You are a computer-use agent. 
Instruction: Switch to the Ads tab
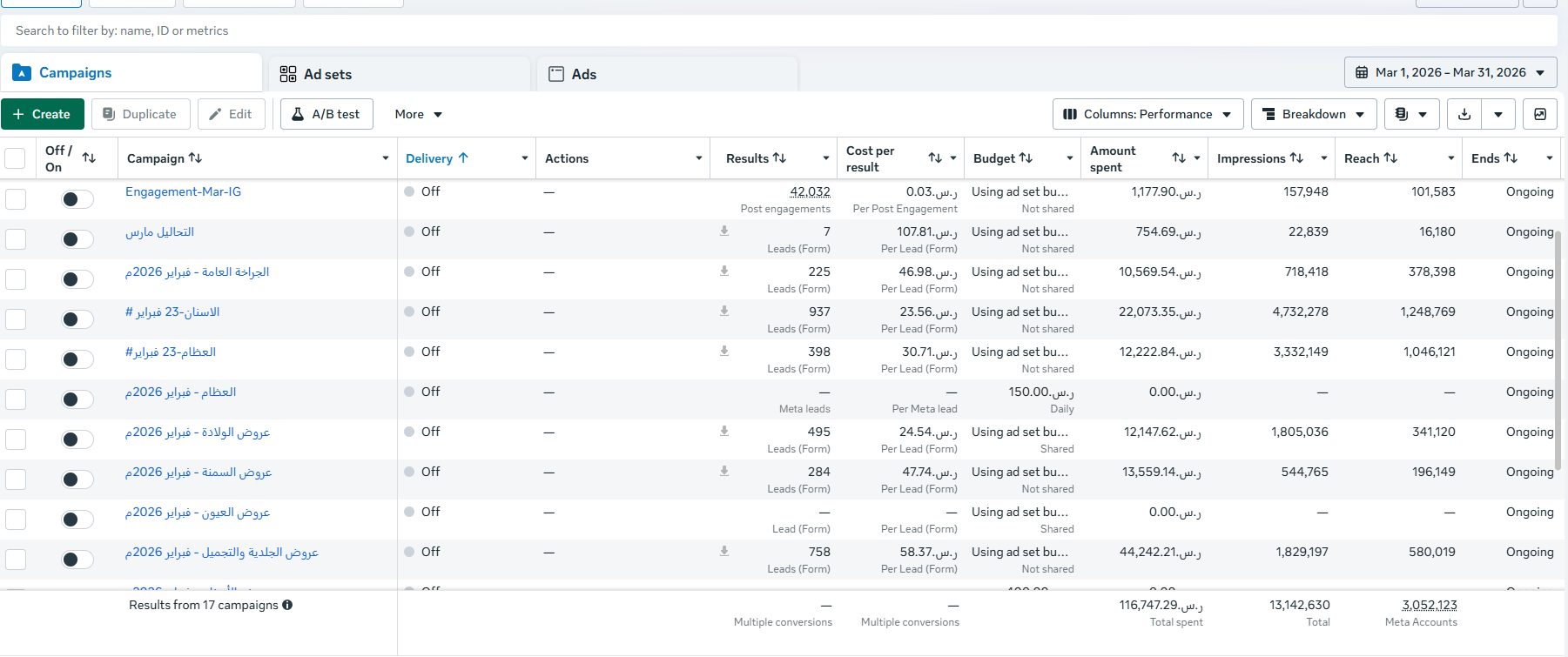[668, 74]
